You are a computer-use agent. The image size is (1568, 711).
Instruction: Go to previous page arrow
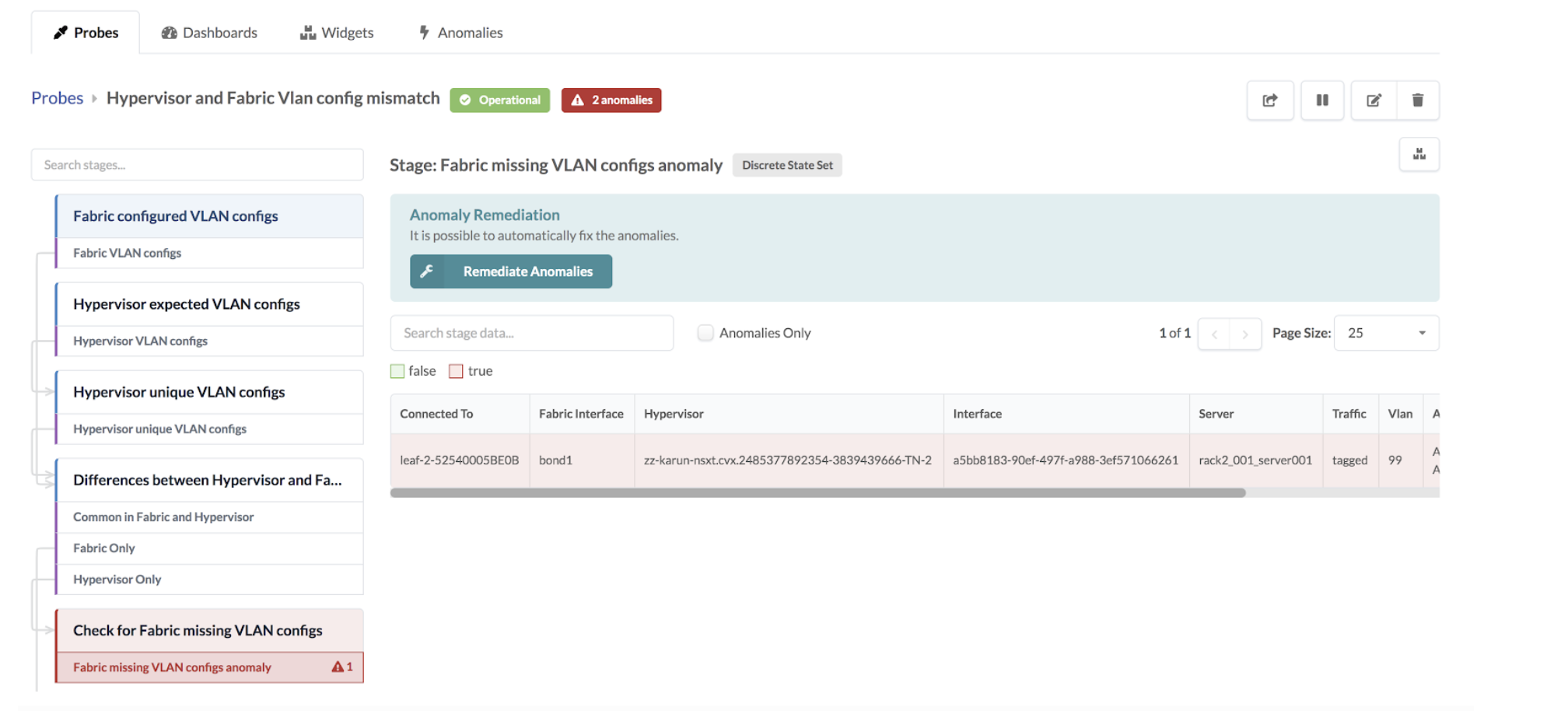1214,334
